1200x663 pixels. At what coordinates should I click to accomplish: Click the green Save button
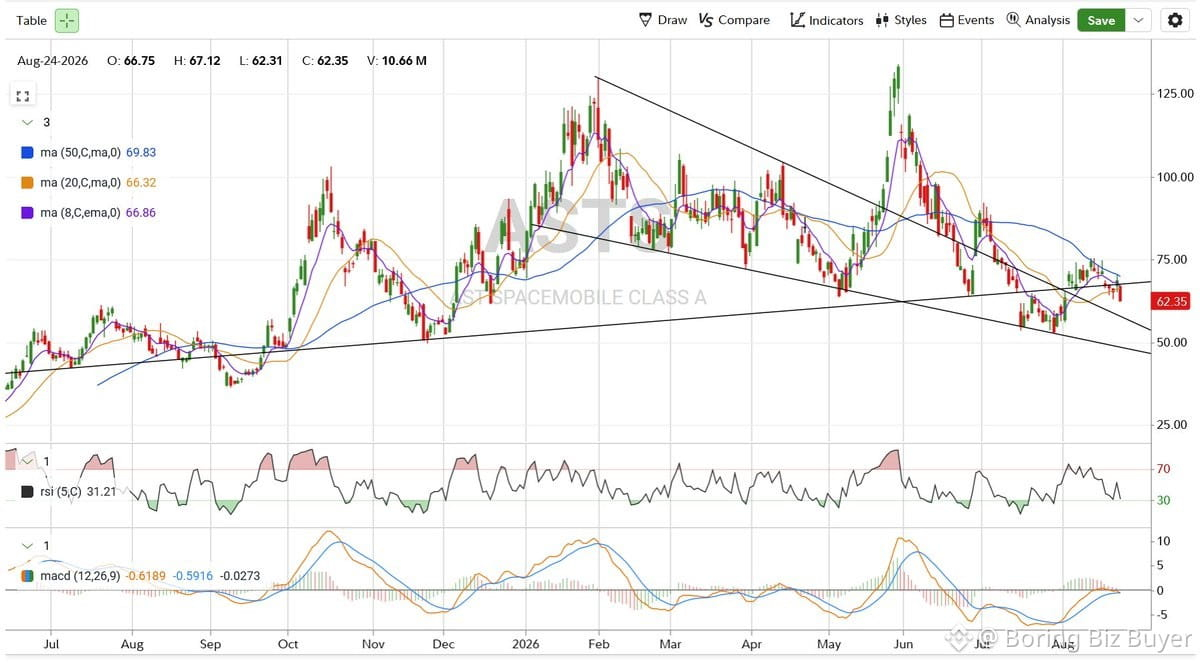coord(1101,20)
